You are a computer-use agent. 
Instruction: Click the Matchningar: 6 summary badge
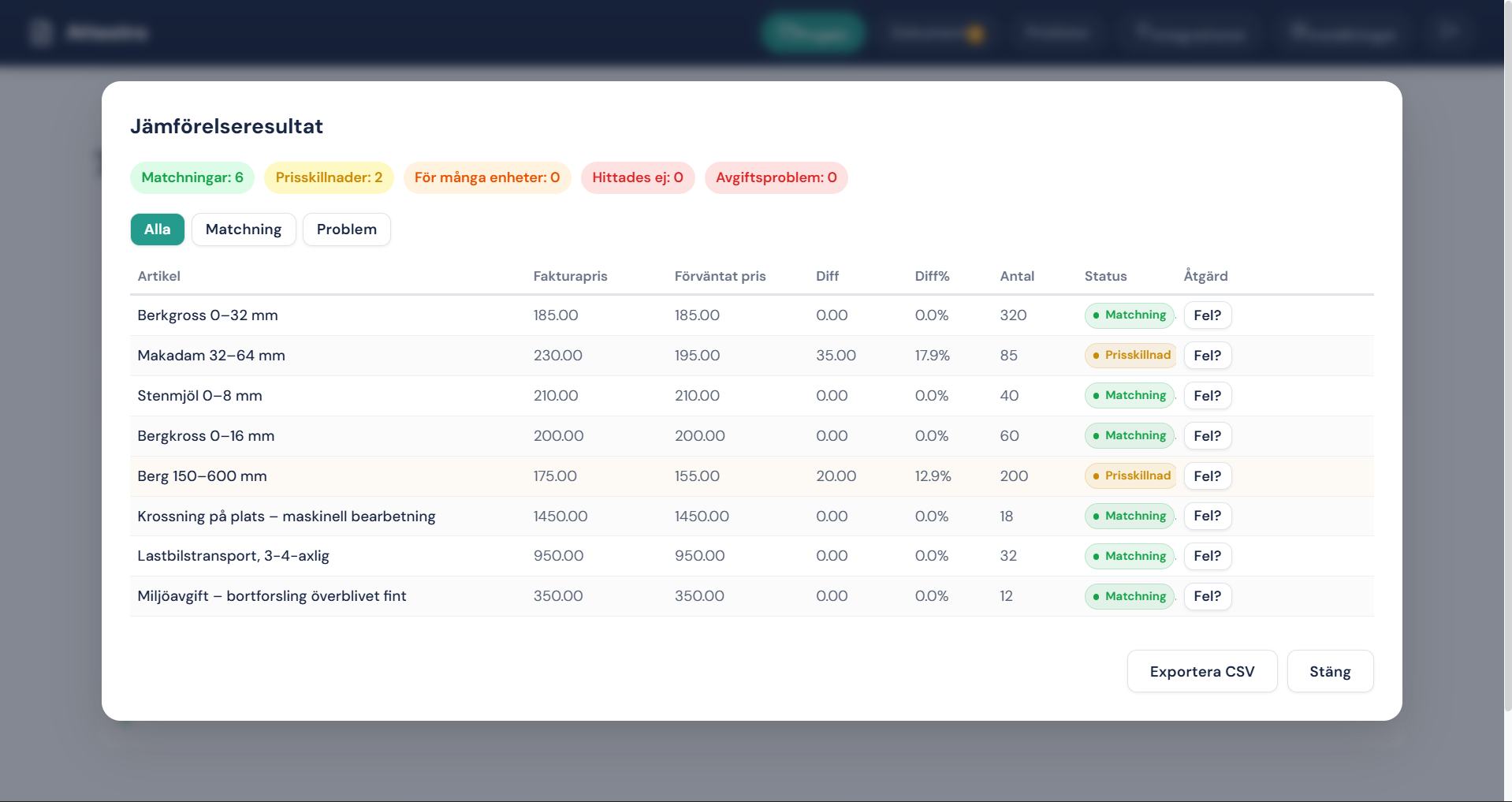(x=192, y=177)
